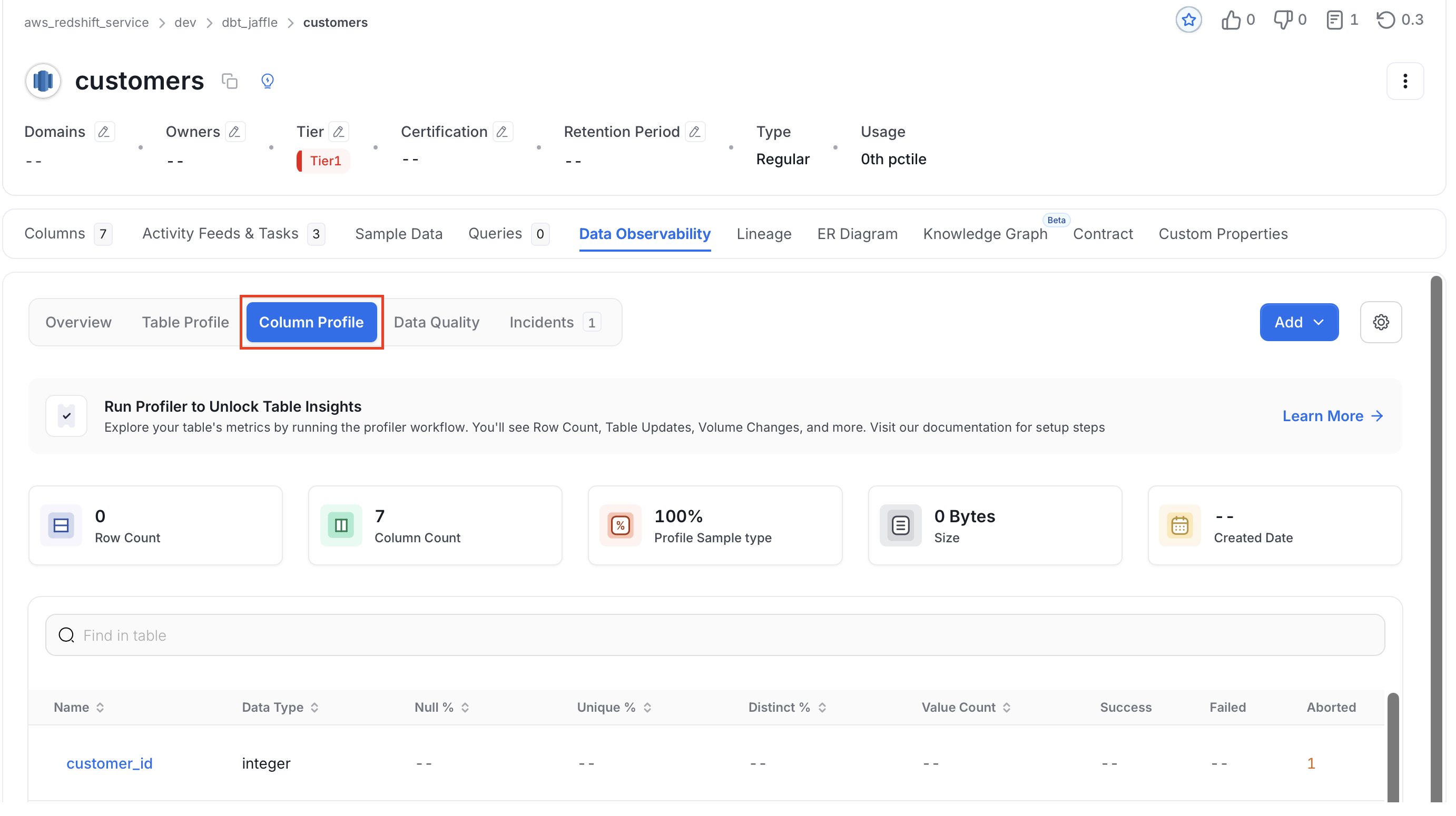Follow the Learn More link
The height and width of the screenshot is (816, 1456).
coord(1333,415)
